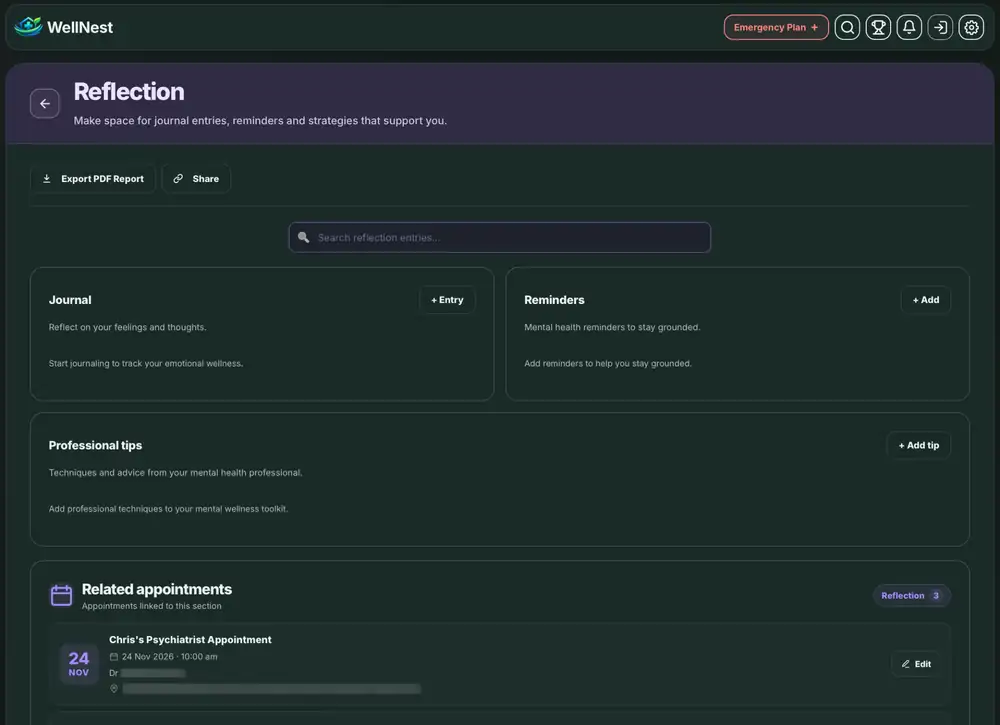The width and height of the screenshot is (1000, 725).
Task: Click "Add professional techniques to your mental wellness toolkit."
Action: (168, 509)
